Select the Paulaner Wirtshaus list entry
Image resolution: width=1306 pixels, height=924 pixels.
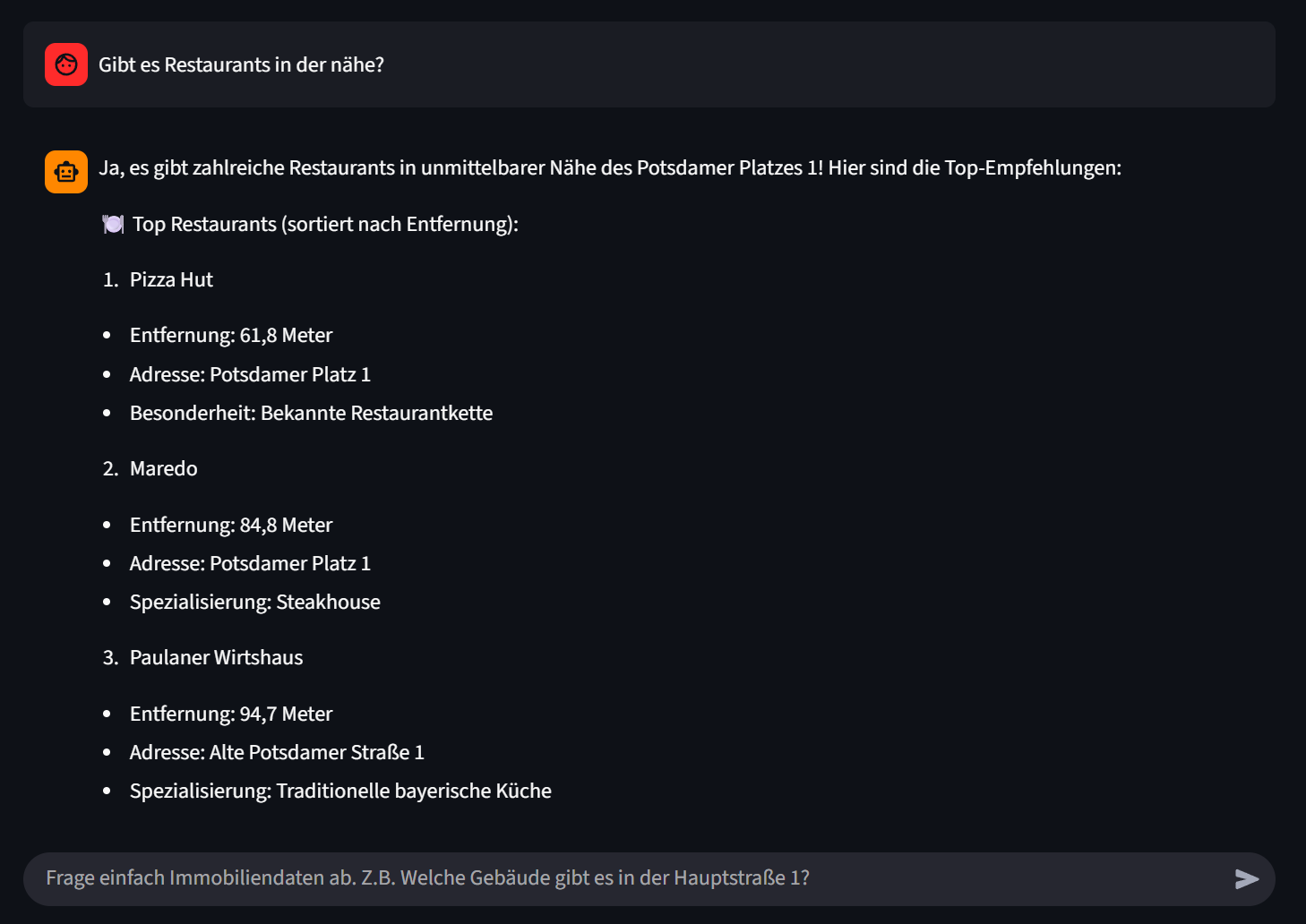[x=216, y=658]
